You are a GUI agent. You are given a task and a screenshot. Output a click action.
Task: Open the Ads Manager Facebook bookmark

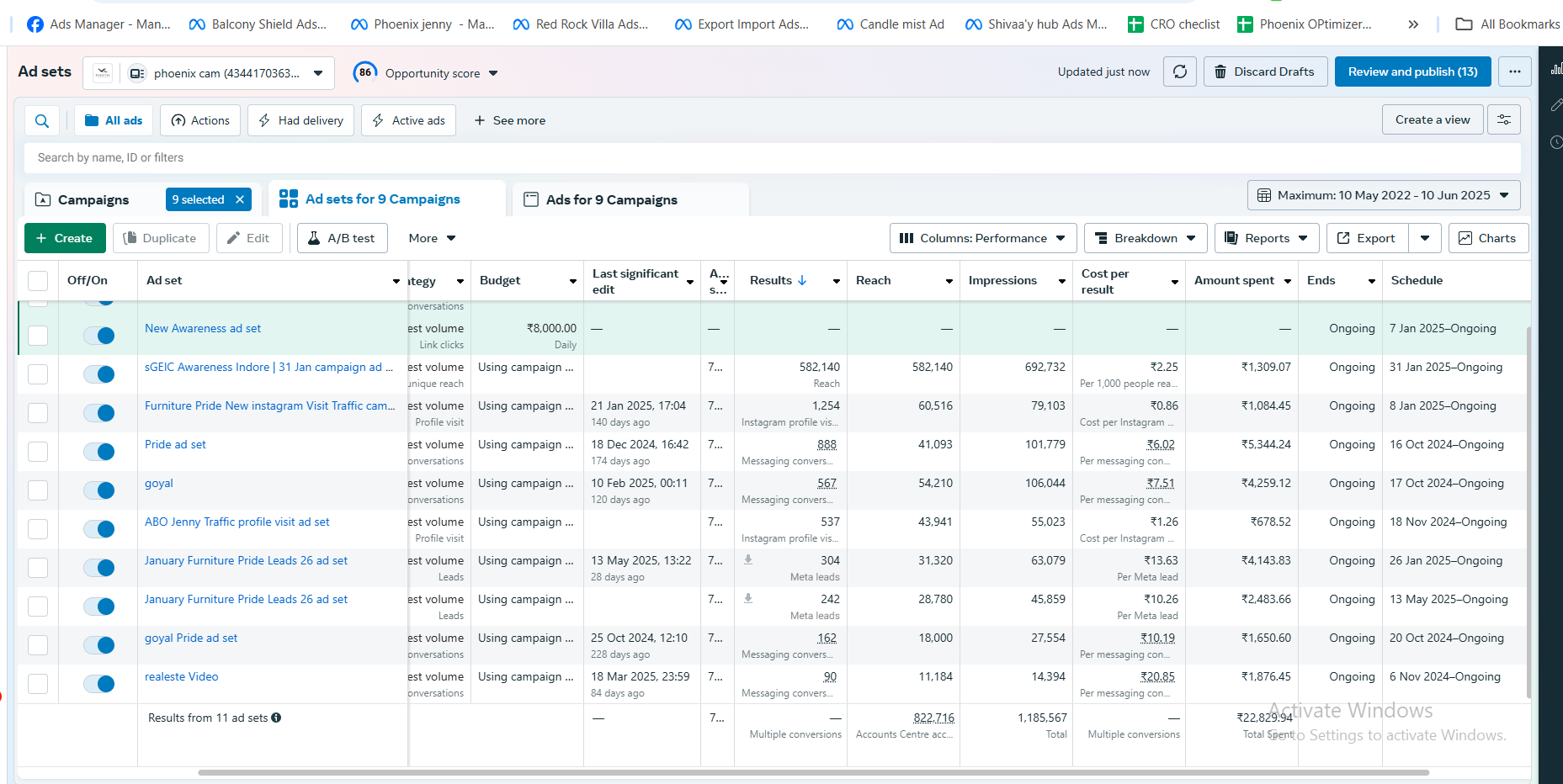pyautogui.click(x=98, y=24)
